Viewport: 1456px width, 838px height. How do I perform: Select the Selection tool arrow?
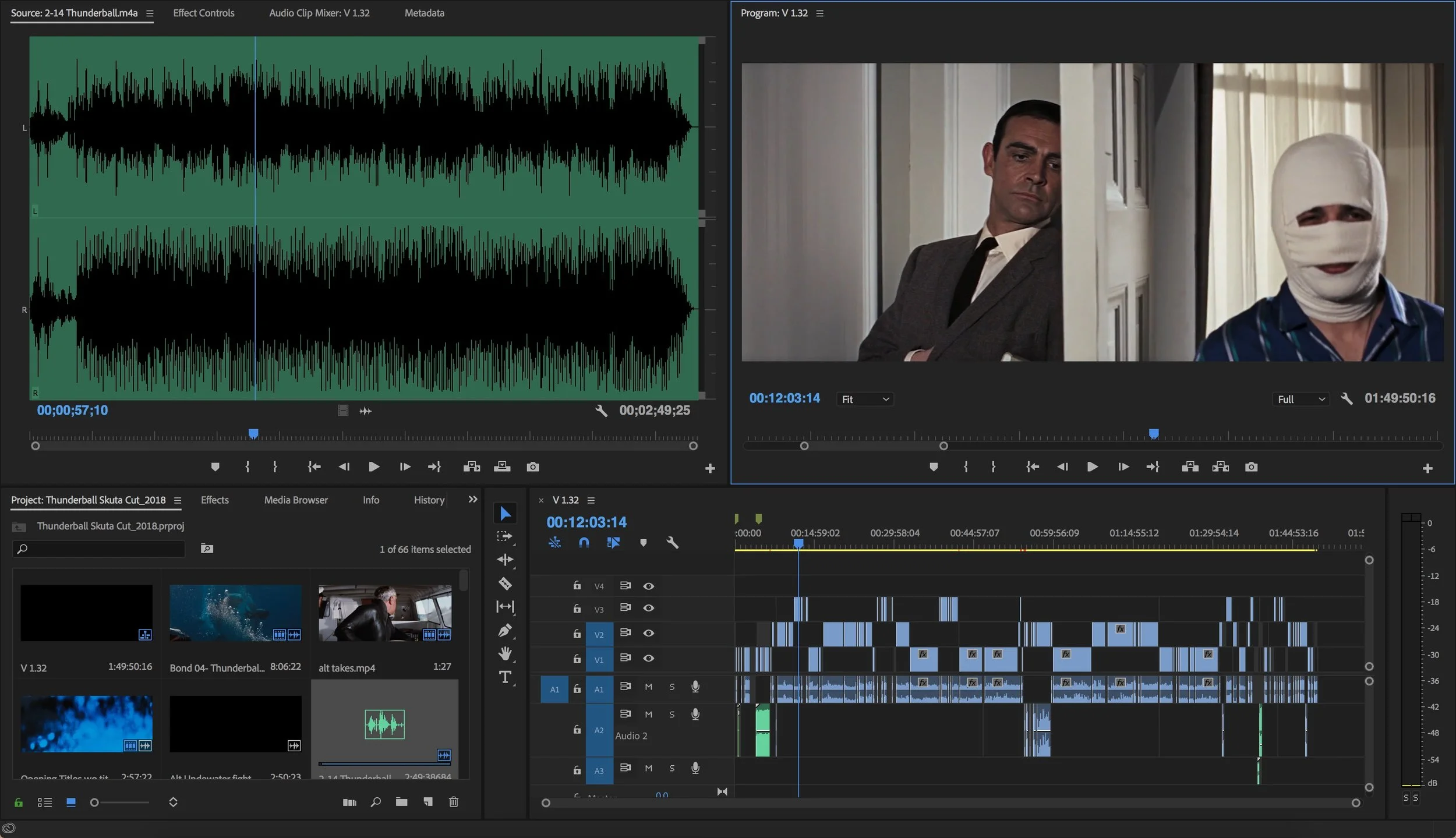click(505, 514)
